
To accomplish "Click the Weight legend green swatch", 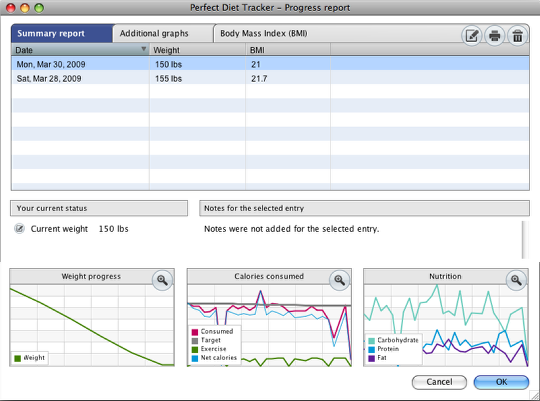I will (18, 358).
